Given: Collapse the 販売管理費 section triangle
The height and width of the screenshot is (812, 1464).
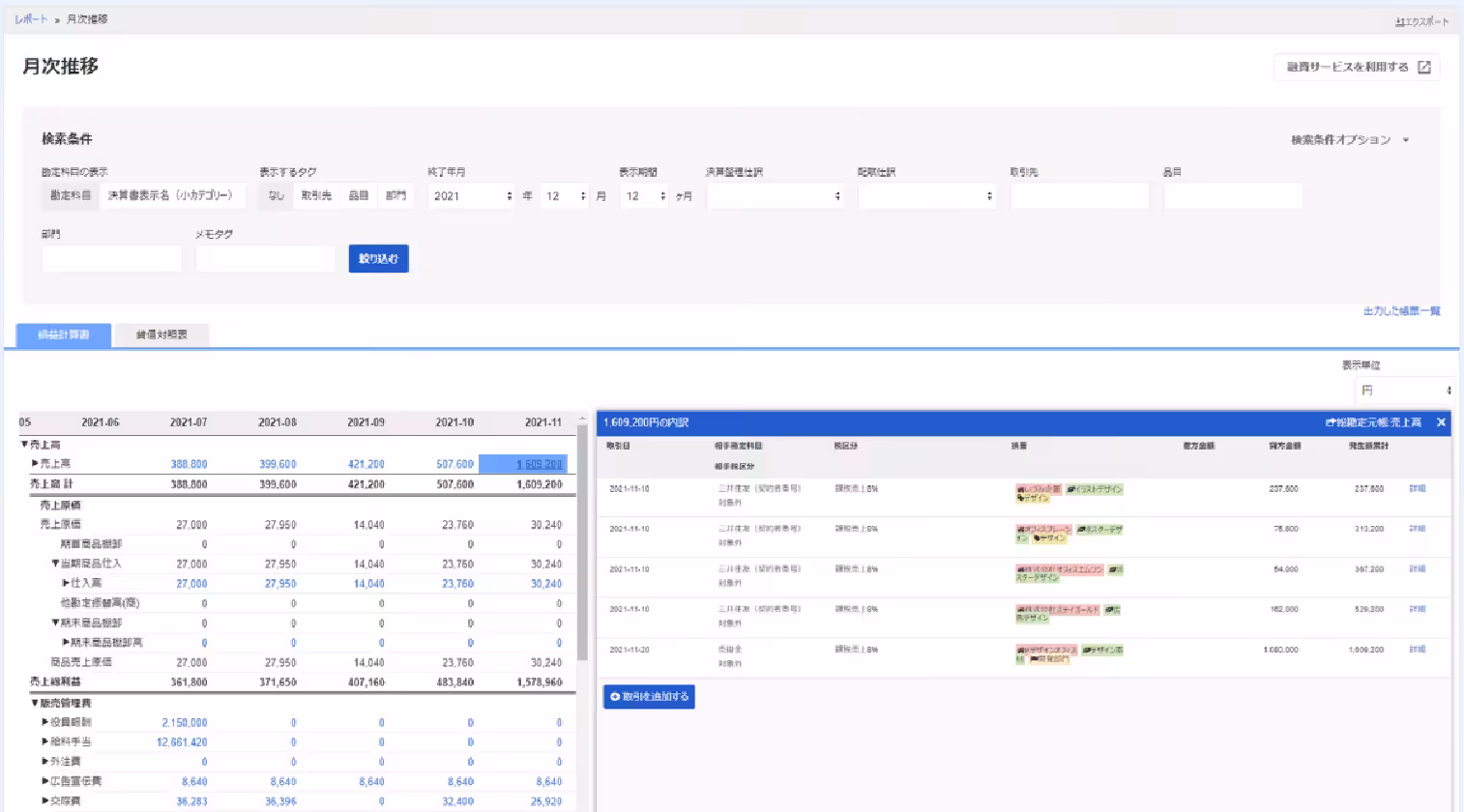Looking at the screenshot, I should 35,703.
